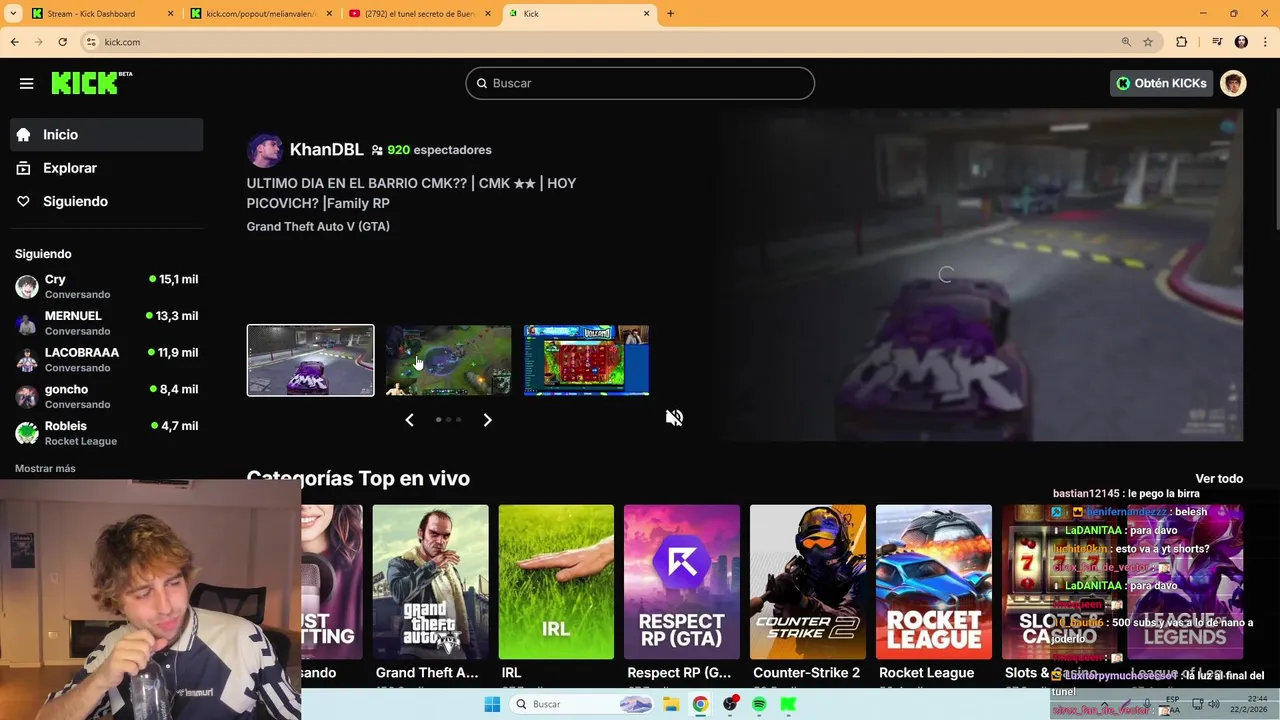Open Robleis channel in following list

106,433
